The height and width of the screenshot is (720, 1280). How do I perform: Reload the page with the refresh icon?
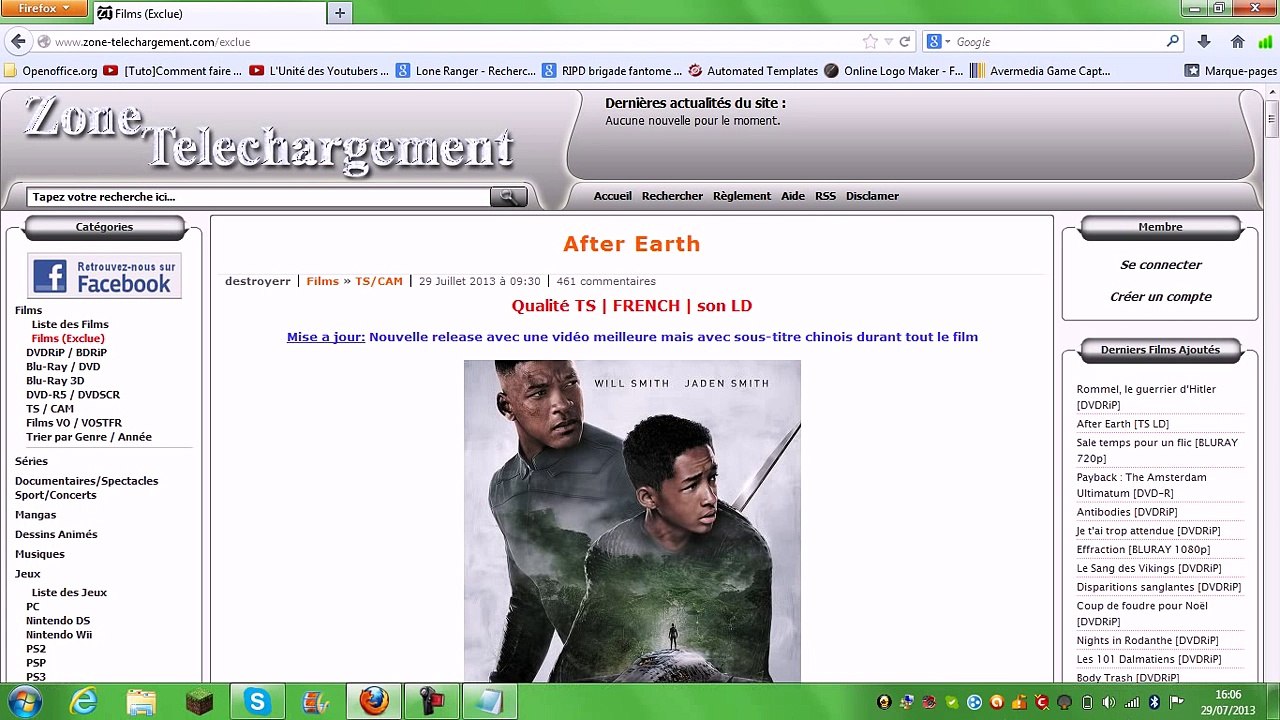click(905, 42)
